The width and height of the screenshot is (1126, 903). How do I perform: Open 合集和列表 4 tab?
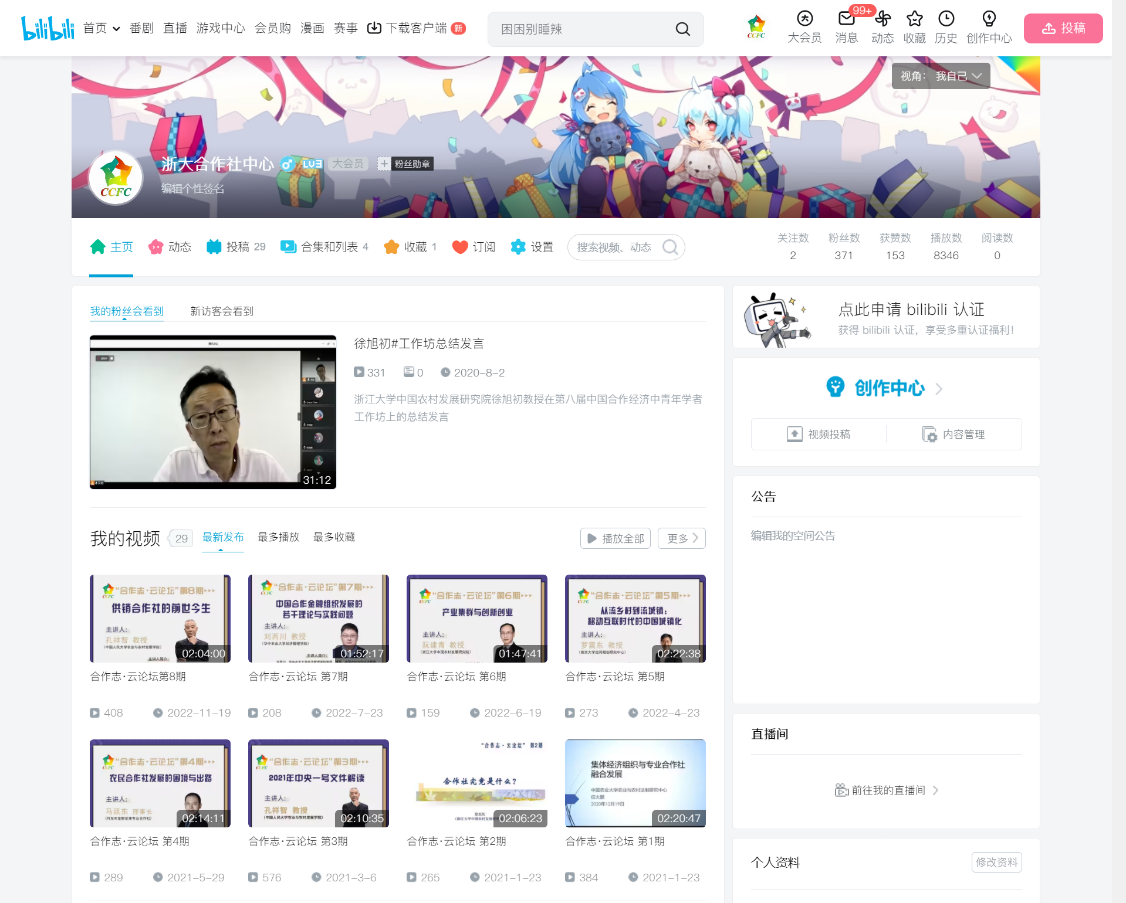(324, 247)
